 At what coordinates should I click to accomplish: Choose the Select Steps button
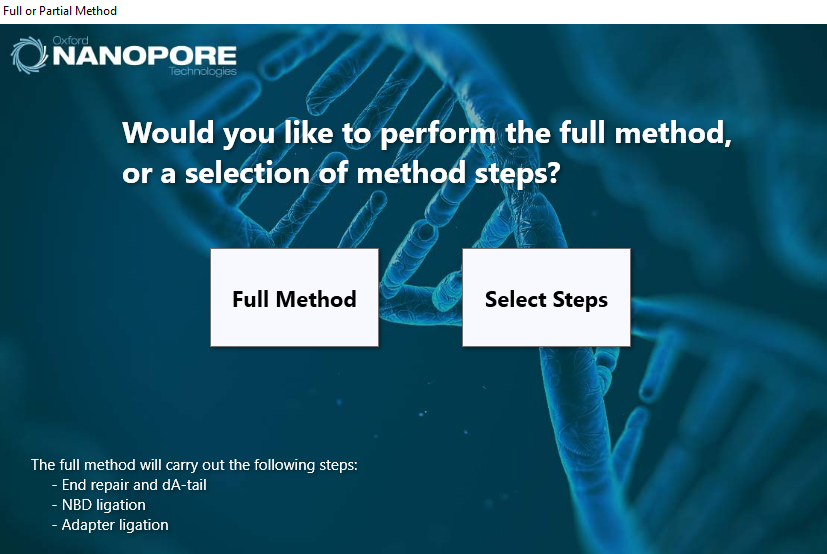(546, 298)
